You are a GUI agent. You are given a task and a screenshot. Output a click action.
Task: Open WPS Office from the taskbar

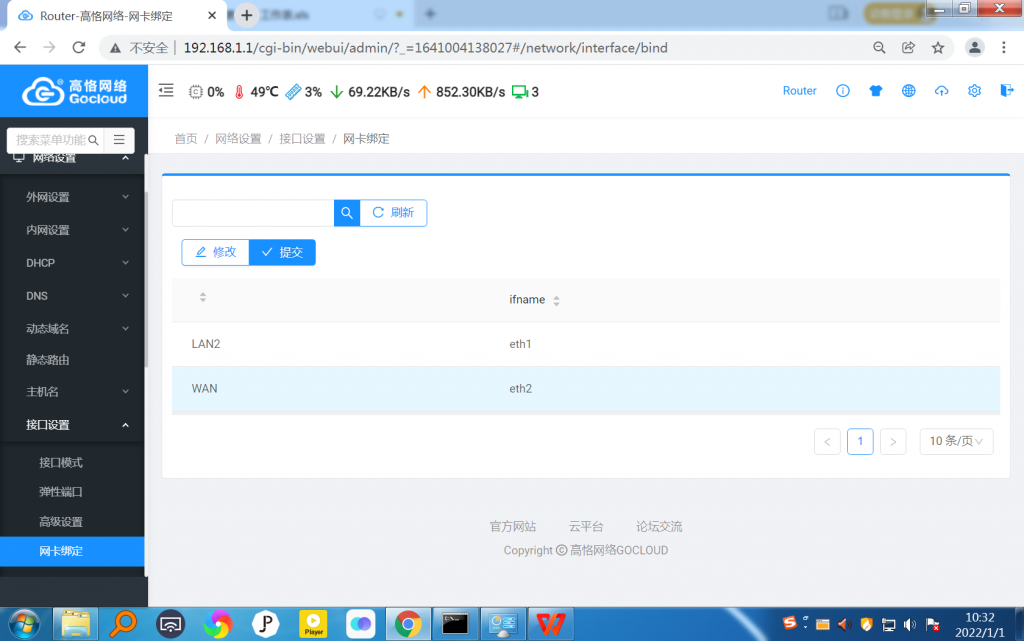point(551,624)
